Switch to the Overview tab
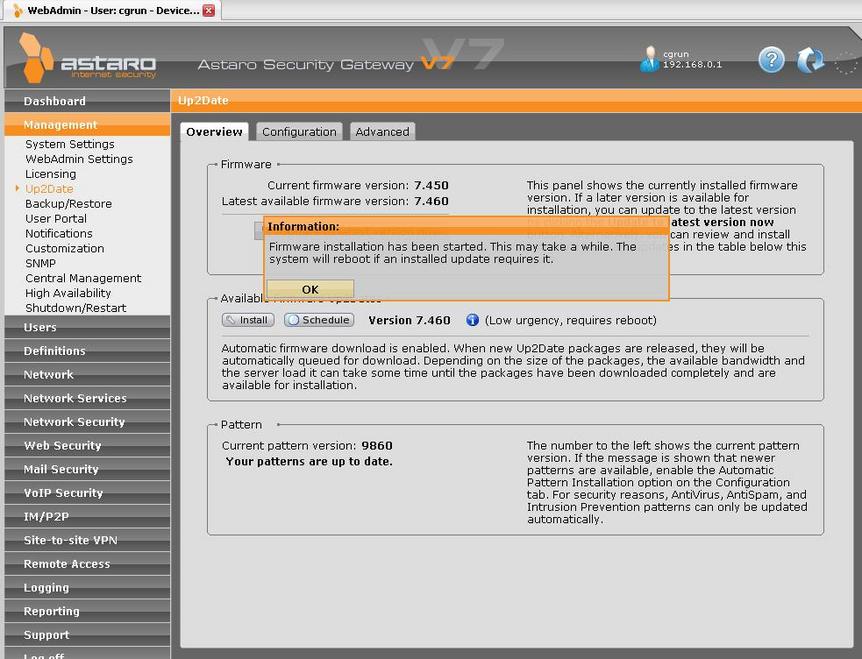Screen dimensions: 862x659 point(214,132)
